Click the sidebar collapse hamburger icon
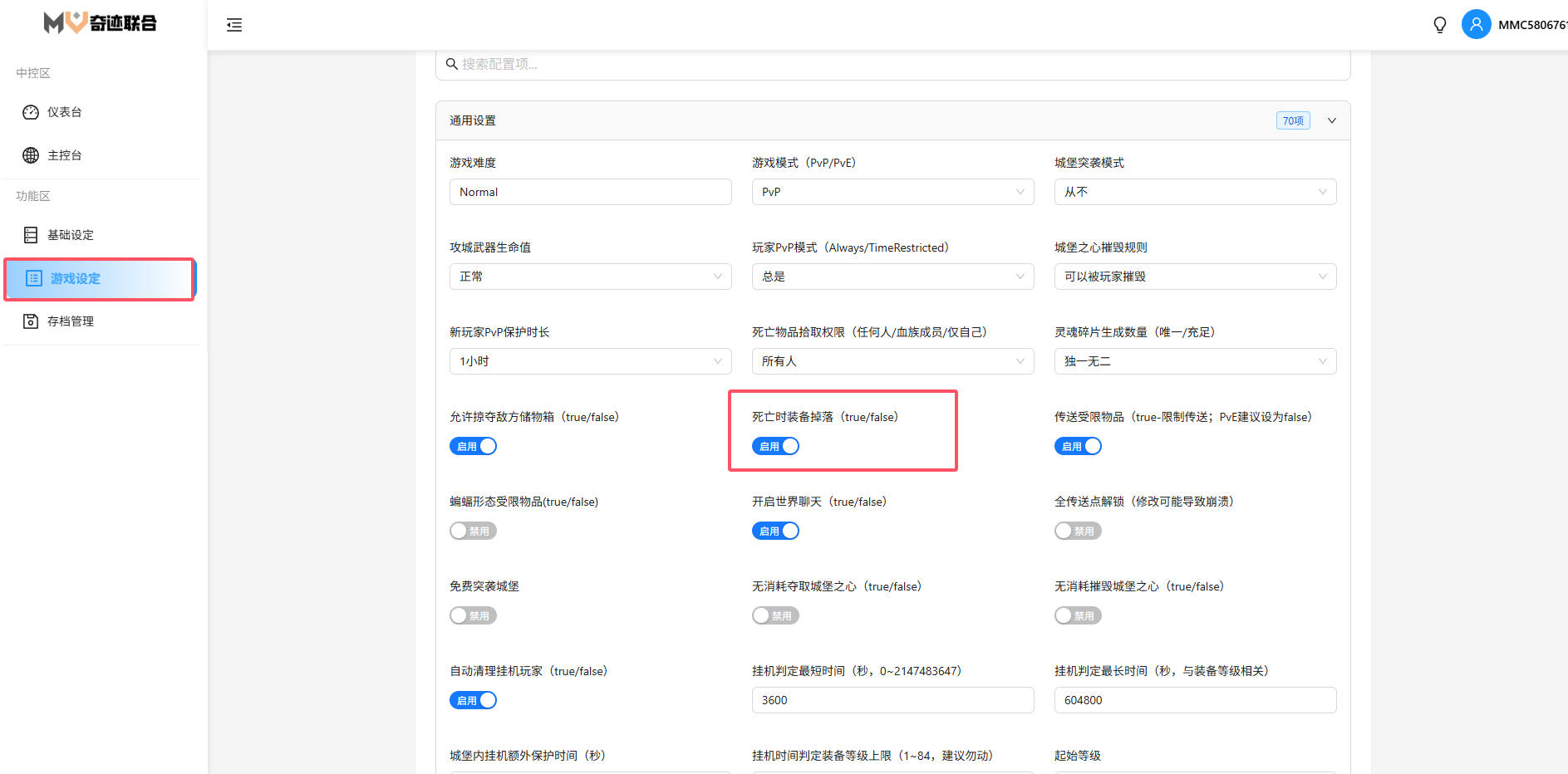 click(234, 25)
